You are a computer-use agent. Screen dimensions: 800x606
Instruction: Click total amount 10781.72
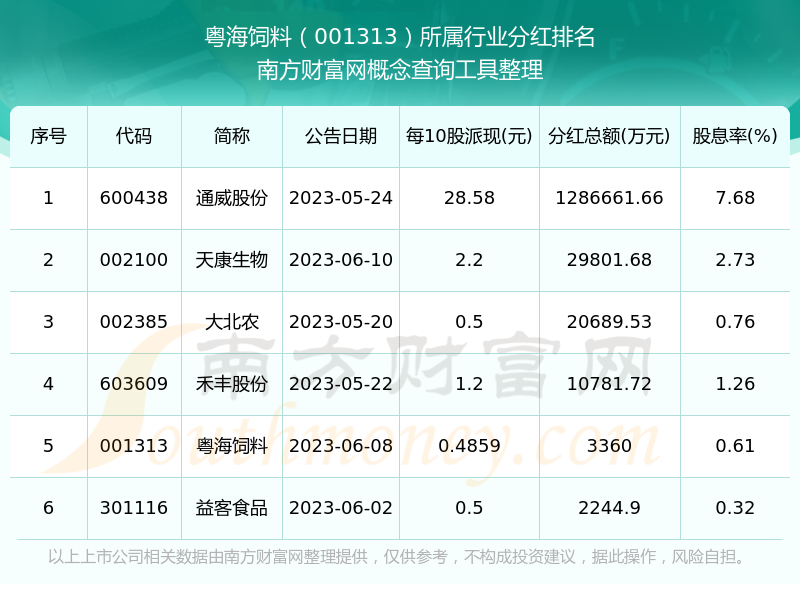[609, 384]
